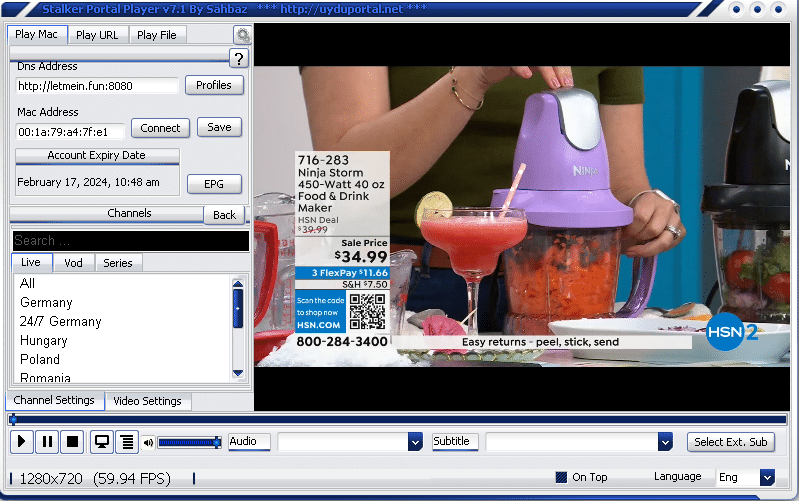Open the Channel Settings tab
Image resolution: width=799 pixels, height=501 pixels.
click(x=55, y=401)
